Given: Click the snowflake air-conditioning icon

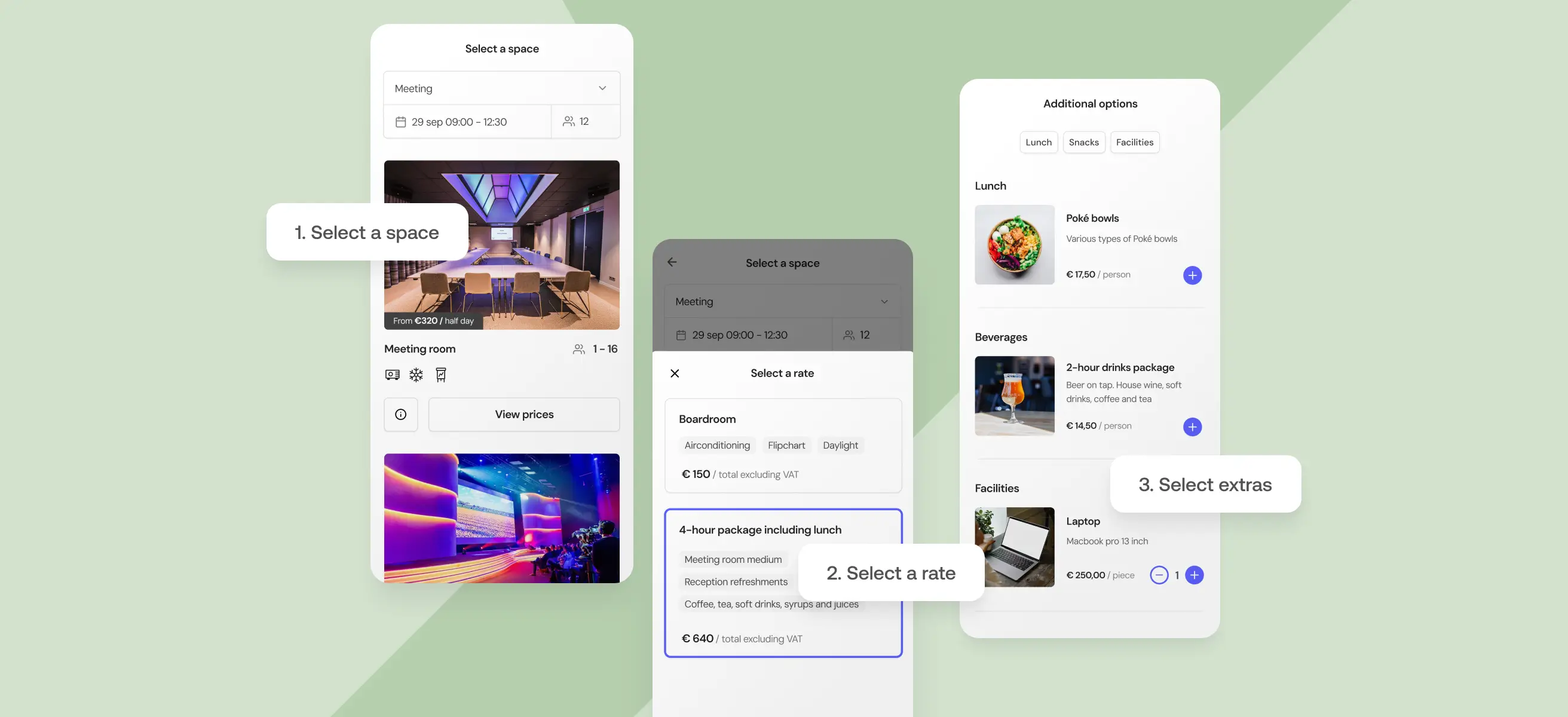Looking at the screenshot, I should (415, 374).
